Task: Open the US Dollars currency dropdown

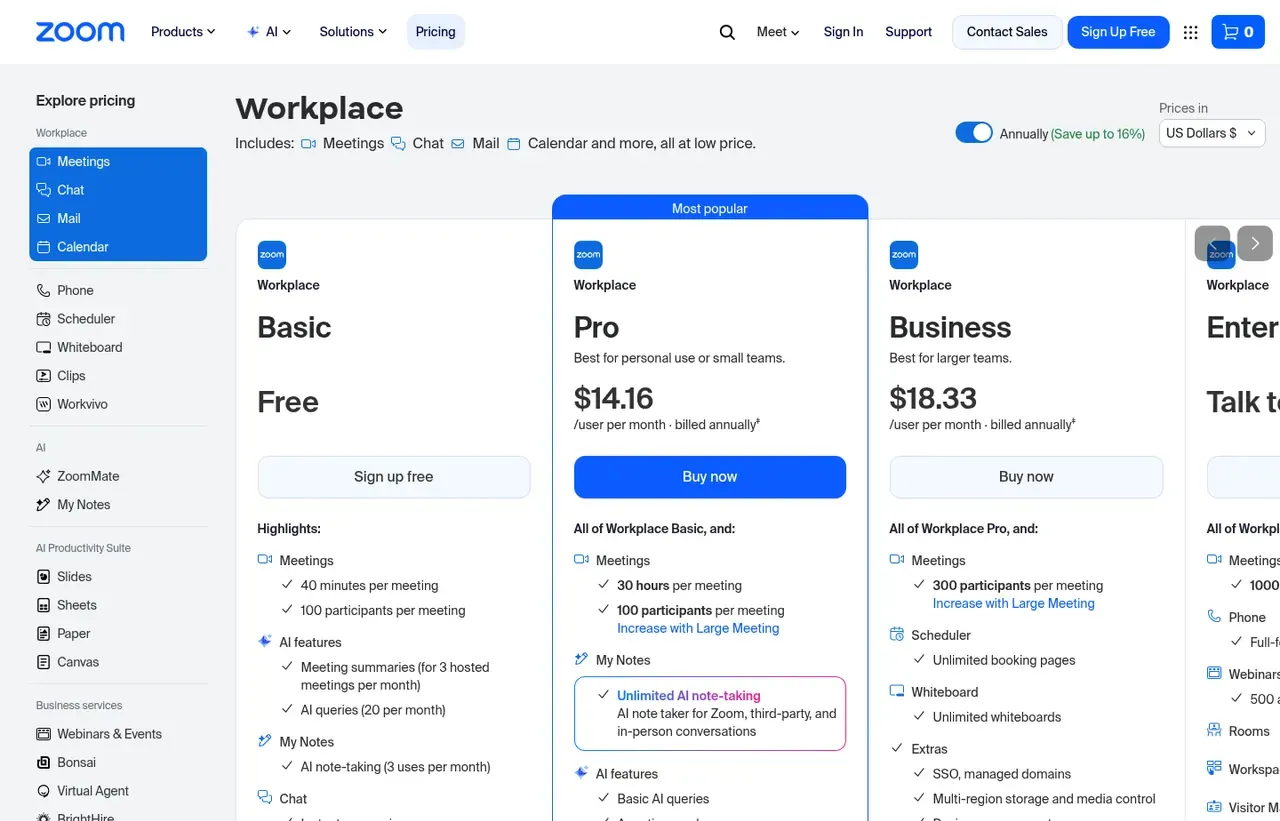Action: [1212, 133]
